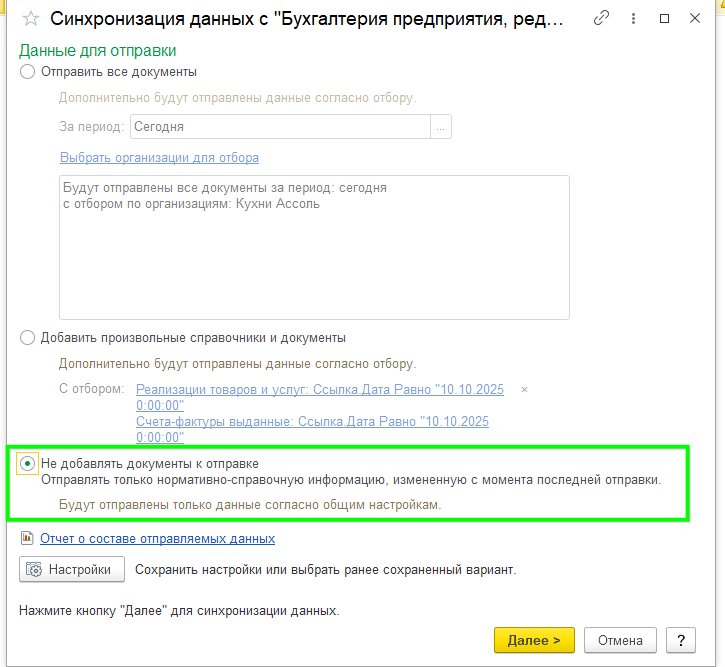
Task: Remove the filter with the small × icon
Action: [524, 390]
